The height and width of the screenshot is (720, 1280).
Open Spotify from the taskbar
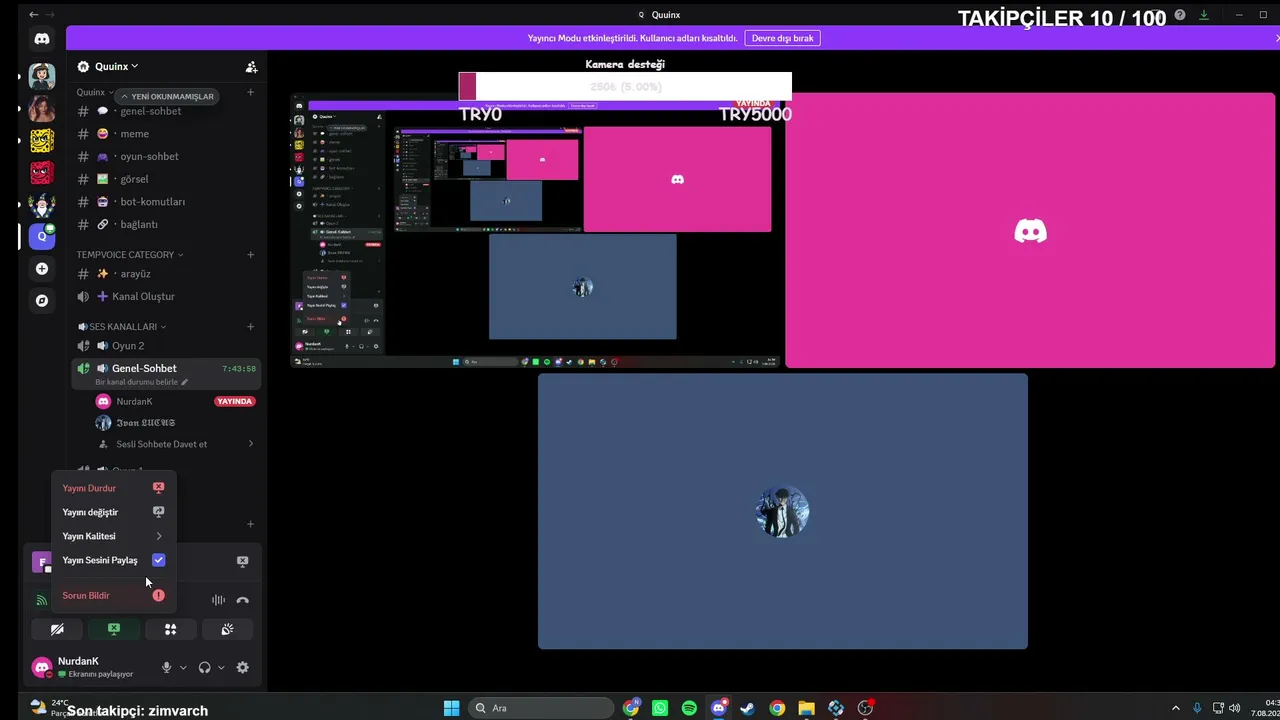tap(689, 708)
